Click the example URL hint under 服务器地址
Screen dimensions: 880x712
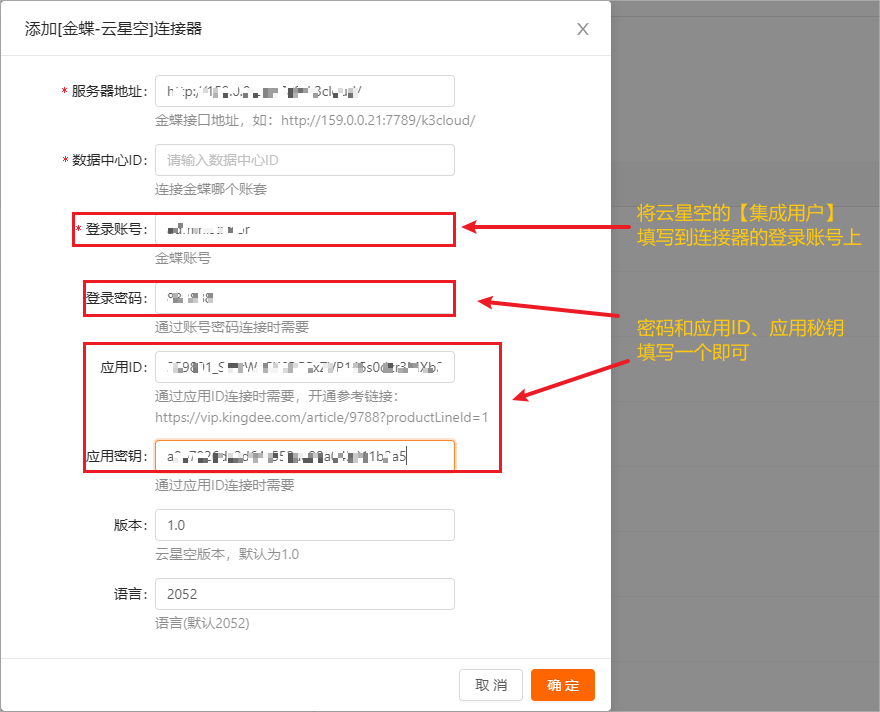314,120
